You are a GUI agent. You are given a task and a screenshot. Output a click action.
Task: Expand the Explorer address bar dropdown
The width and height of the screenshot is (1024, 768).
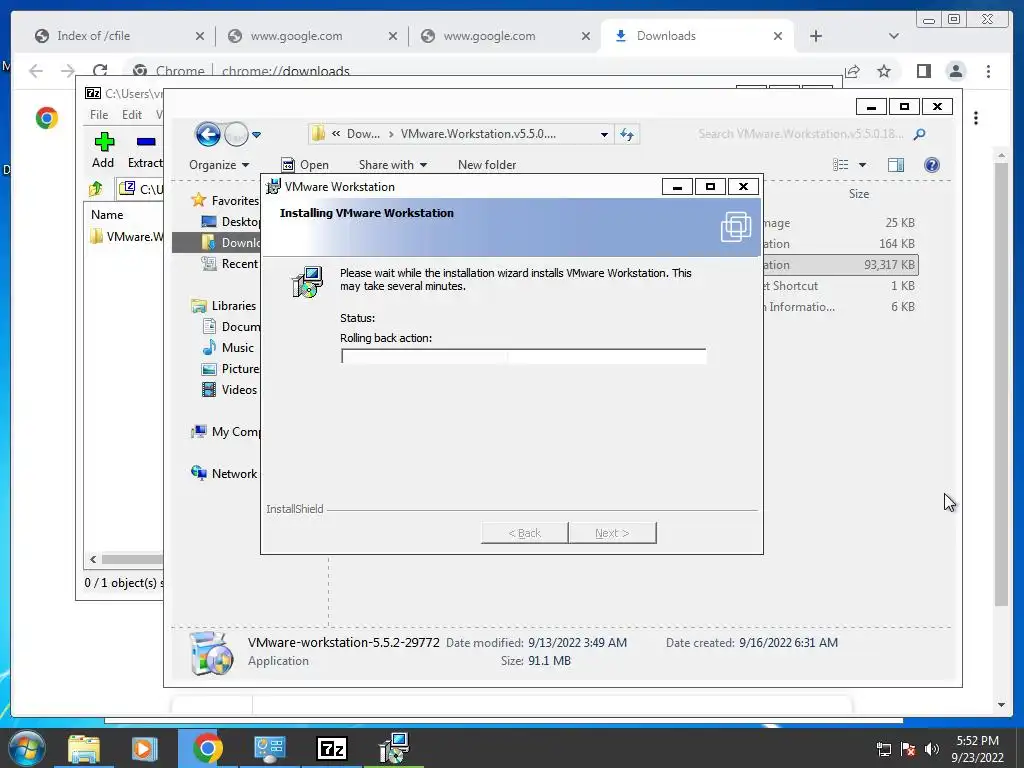click(x=604, y=135)
